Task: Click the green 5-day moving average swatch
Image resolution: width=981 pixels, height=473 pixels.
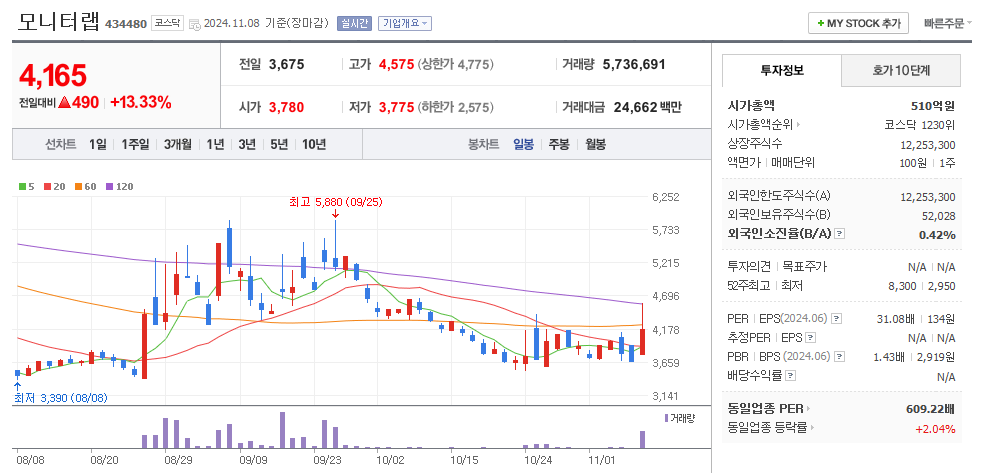Action: click(x=23, y=186)
